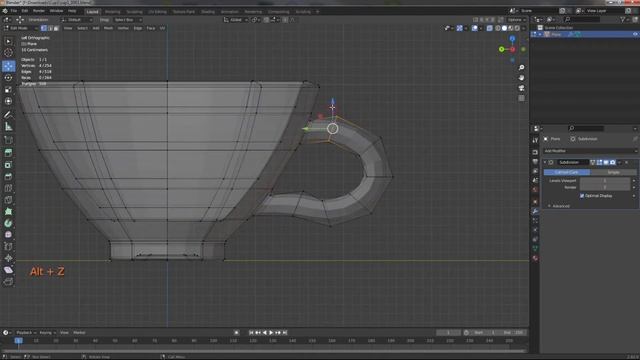640x360 pixels.
Task: Select the Inset Faces tool
Action: 8,165
